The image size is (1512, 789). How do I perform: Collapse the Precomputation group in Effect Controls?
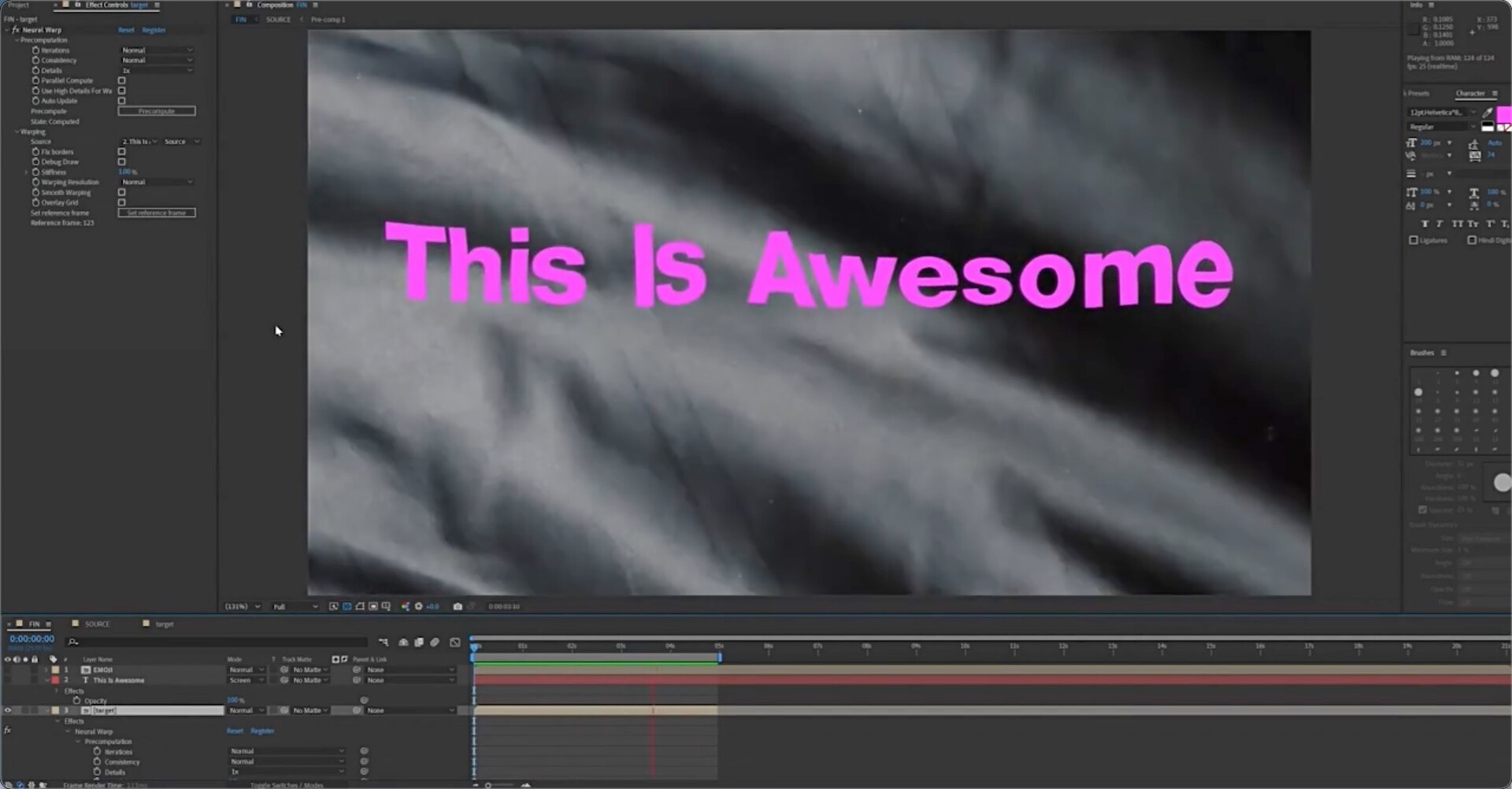17,40
